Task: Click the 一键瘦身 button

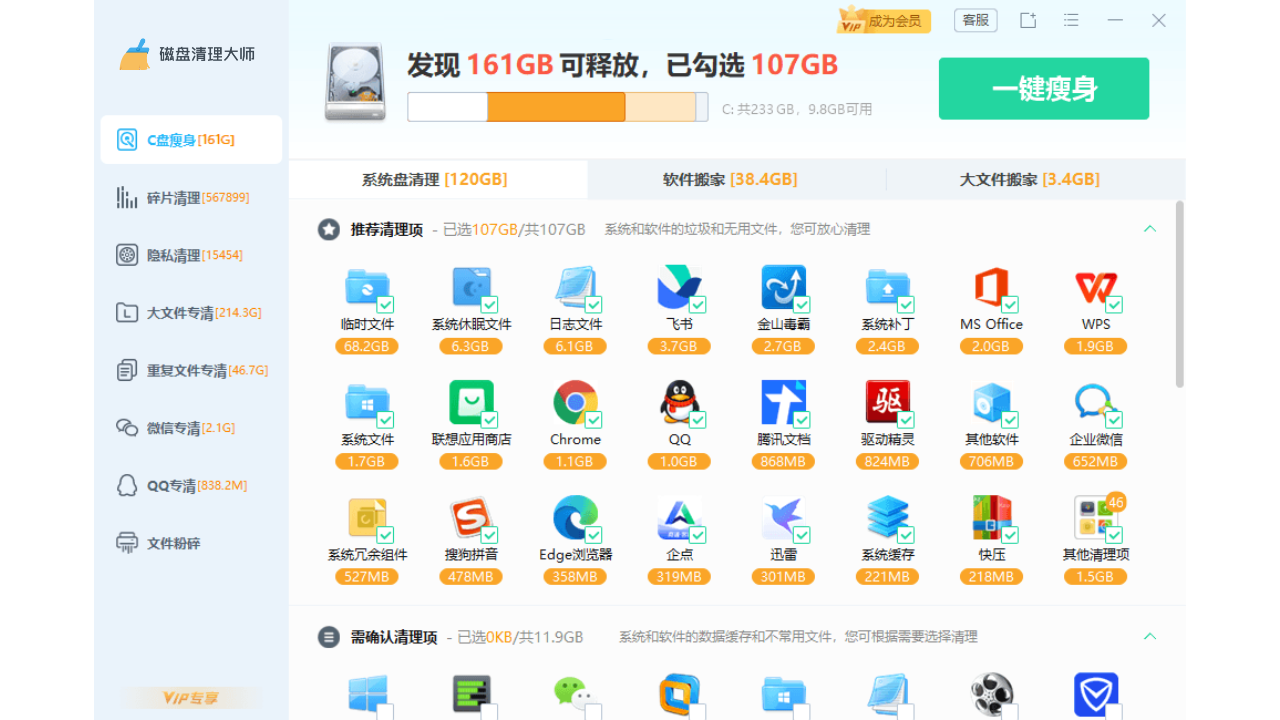Action: 1044,88
